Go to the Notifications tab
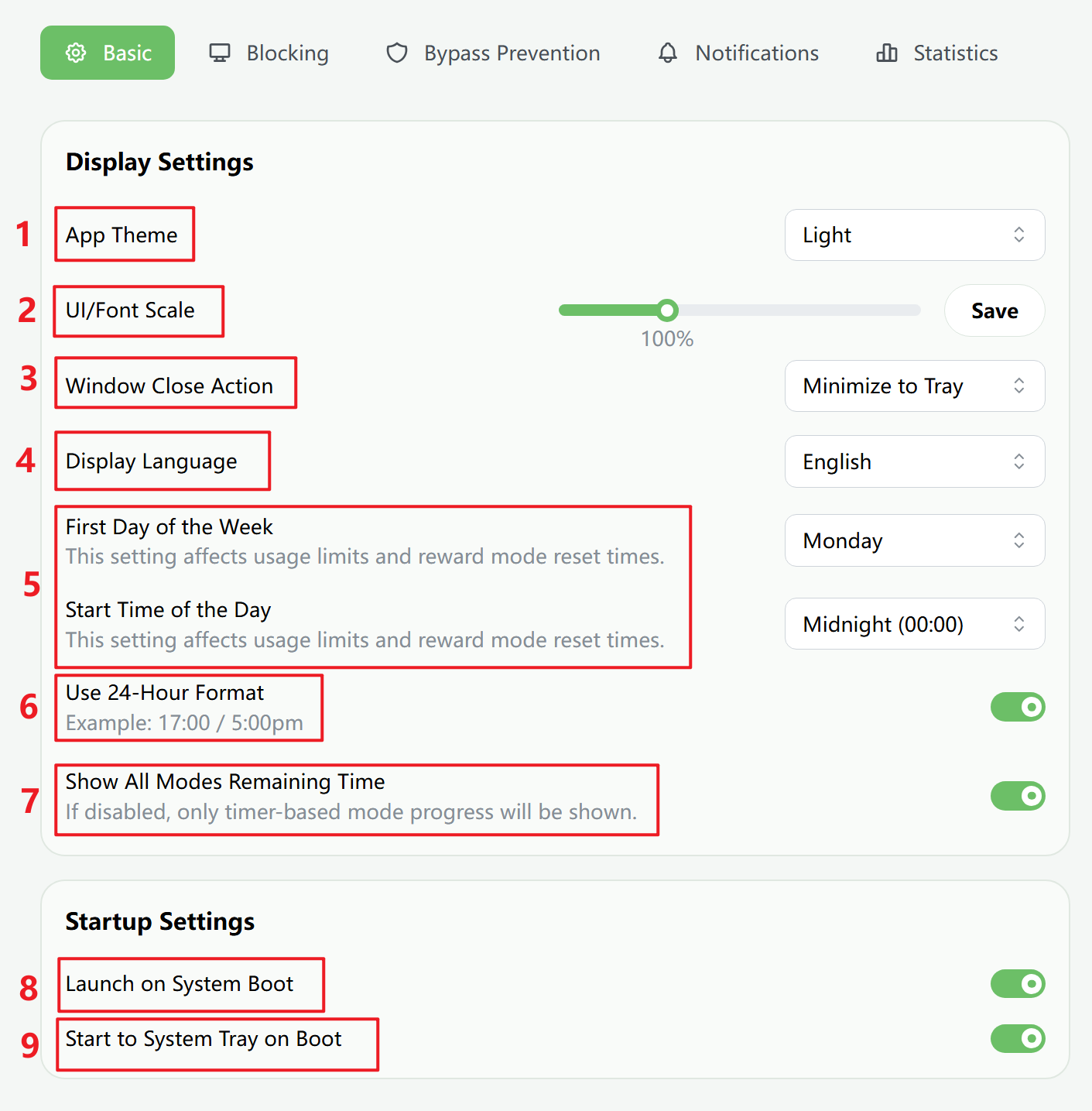The height and width of the screenshot is (1111, 1092). pyautogui.click(x=738, y=53)
